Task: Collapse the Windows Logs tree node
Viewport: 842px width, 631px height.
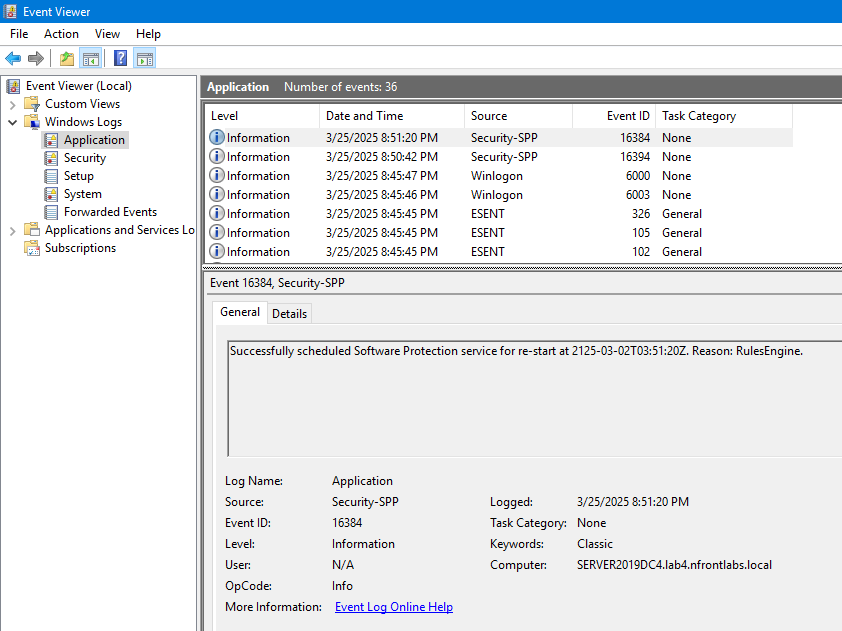Action: click(13, 122)
